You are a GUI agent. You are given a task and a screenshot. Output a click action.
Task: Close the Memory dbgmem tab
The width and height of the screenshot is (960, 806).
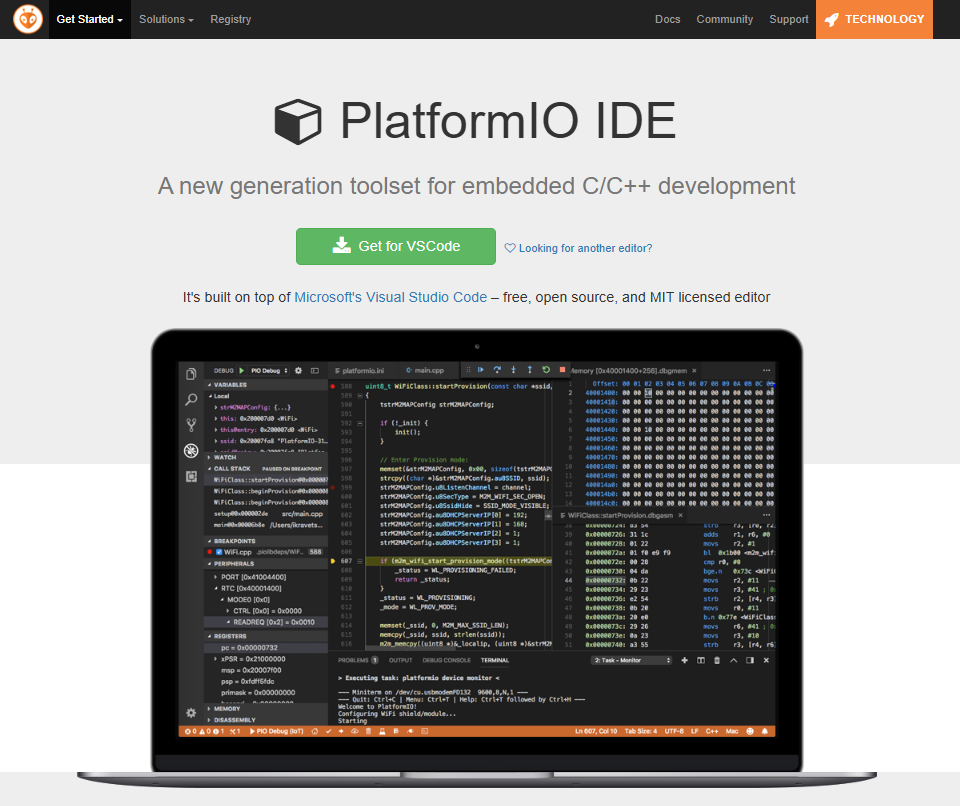694,371
